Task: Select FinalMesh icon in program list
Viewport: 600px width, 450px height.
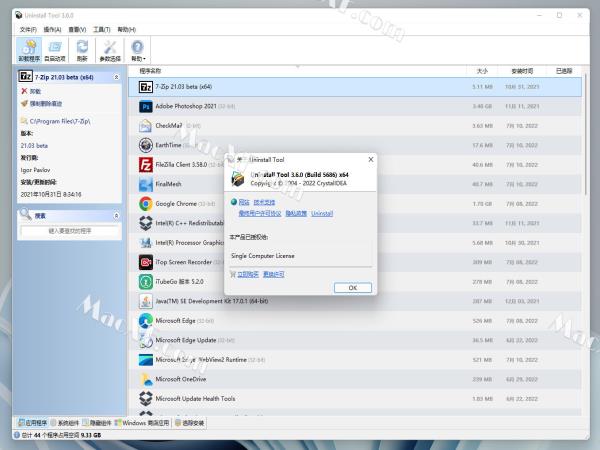Action: tap(146, 184)
